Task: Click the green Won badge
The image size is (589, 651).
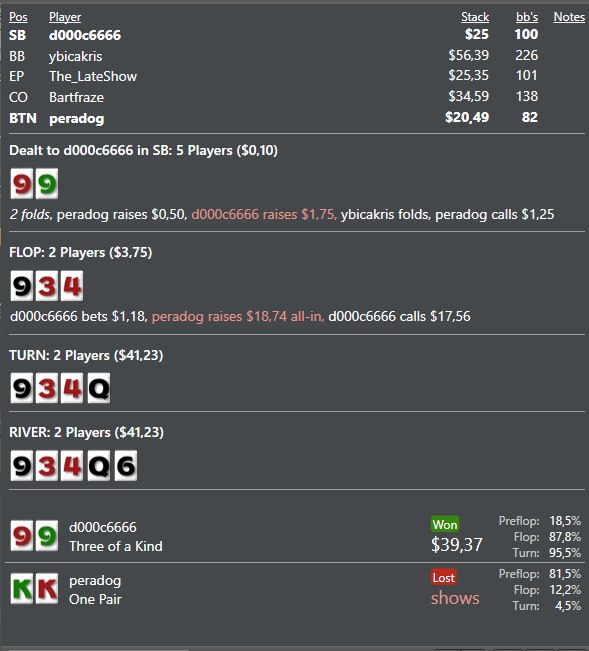Action: pyautogui.click(x=445, y=524)
